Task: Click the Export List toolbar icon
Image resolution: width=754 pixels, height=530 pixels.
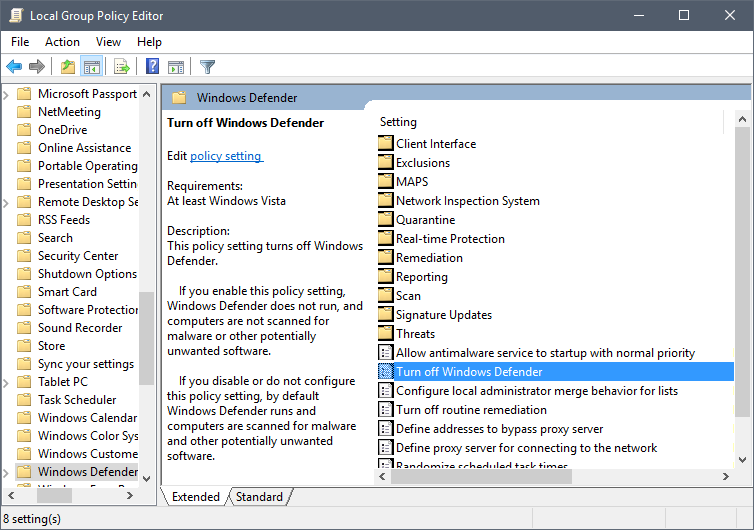Action: (x=122, y=66)
